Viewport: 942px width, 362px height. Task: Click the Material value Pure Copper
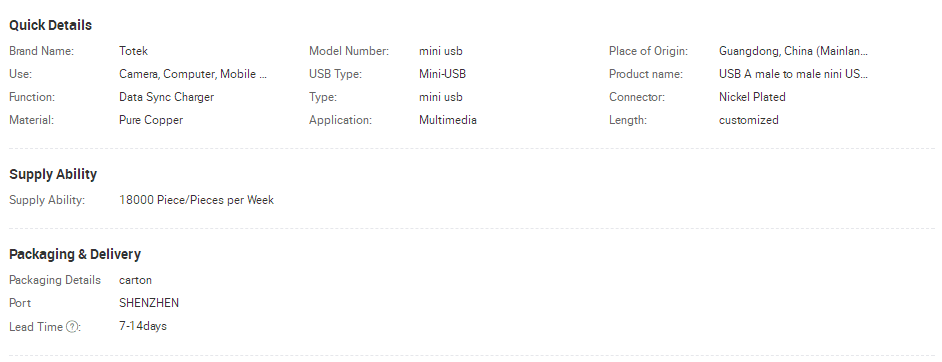click(151, 119)
